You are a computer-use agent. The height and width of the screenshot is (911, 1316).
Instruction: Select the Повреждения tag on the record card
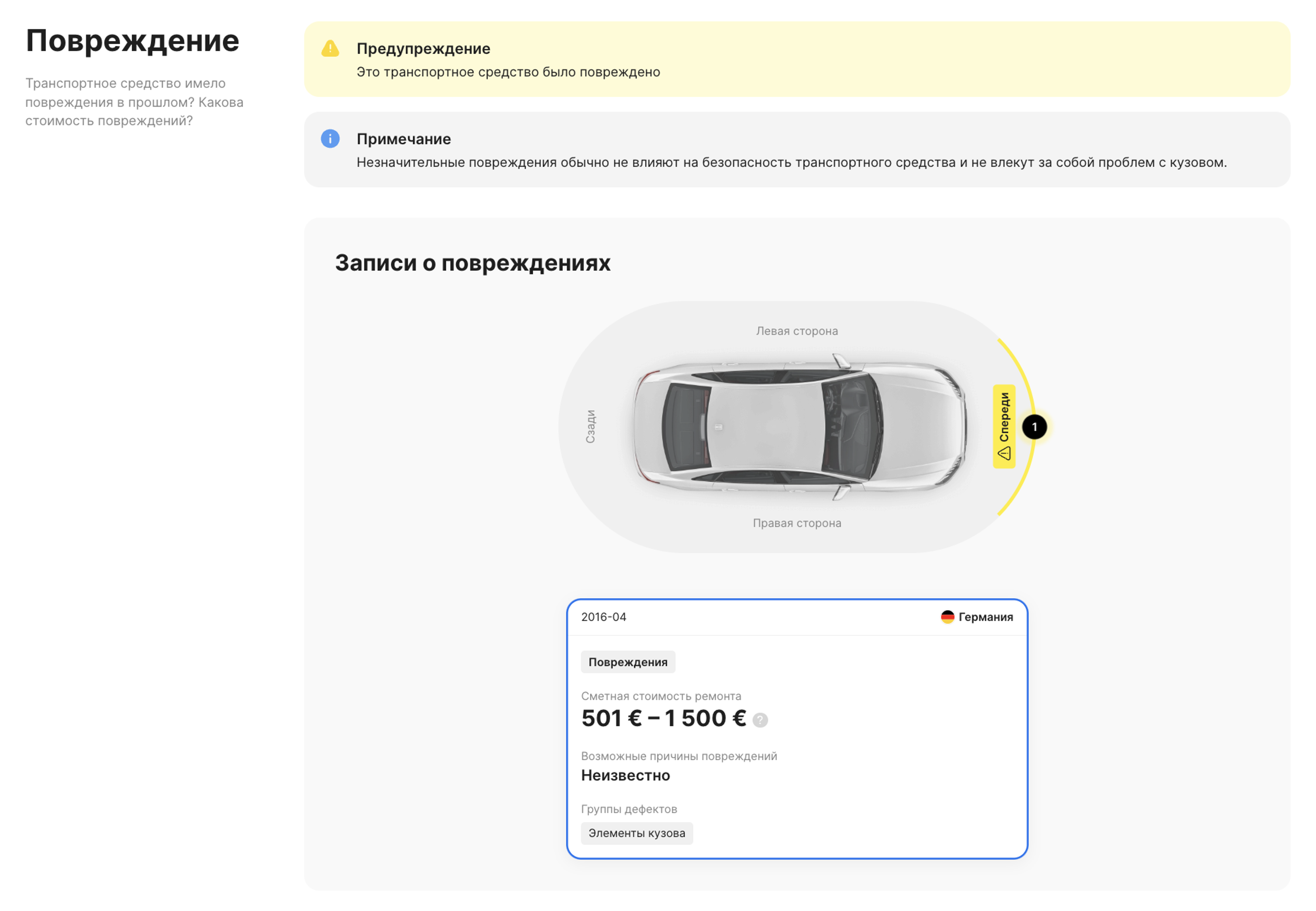click(628, 662)
